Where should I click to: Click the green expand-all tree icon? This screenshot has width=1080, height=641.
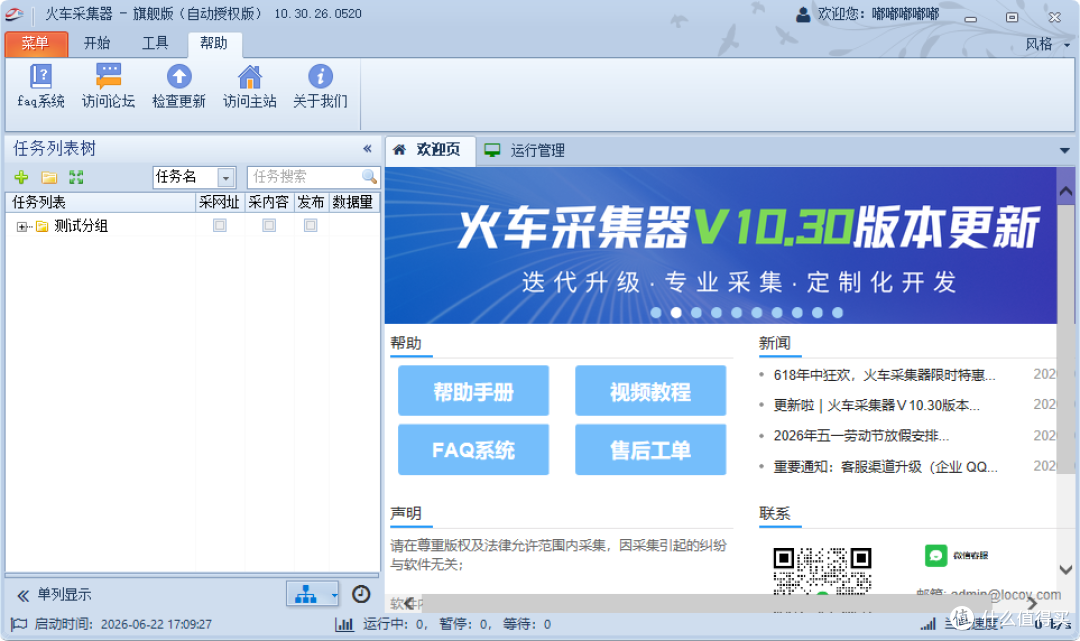(x=76, y=178)
